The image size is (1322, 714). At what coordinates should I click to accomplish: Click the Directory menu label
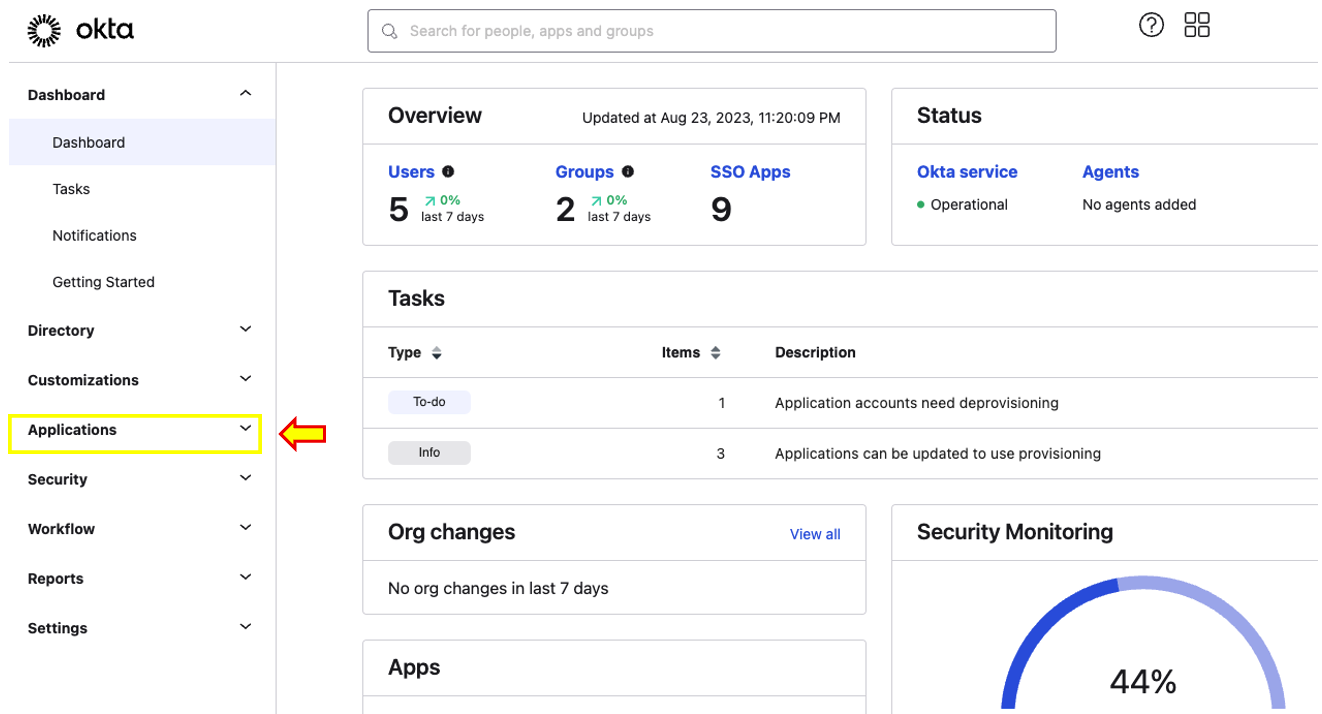coord(61,331)
